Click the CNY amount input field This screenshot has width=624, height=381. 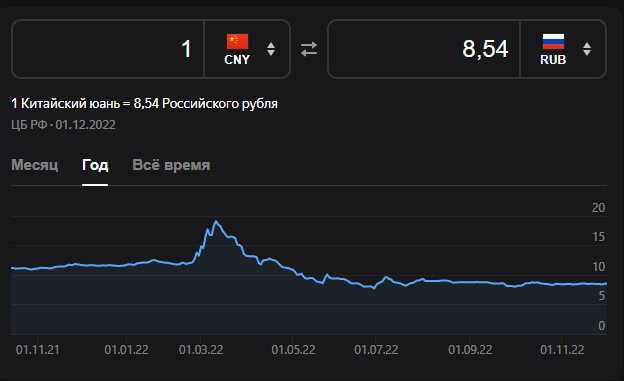pyautogui.click(x=108, y=49)
